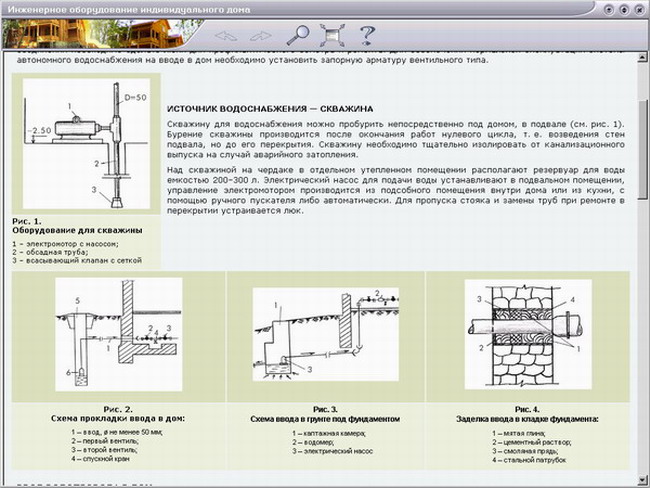
Task: Click the forward arrow navigation icon
Action: pyautogui.click(x=260, y=36)
